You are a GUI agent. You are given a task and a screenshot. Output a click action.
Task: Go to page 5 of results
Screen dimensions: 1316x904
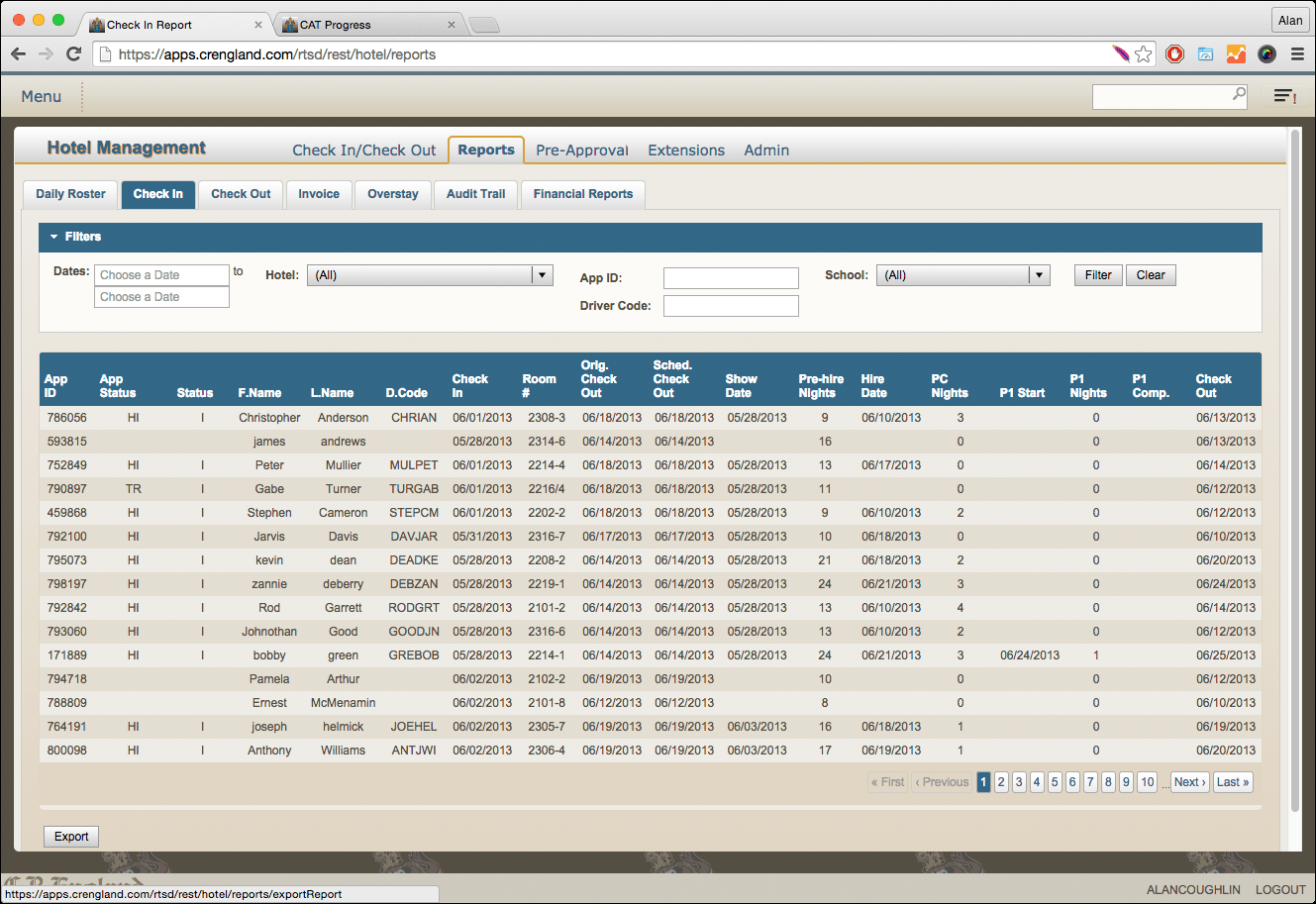click(1055, 782)
